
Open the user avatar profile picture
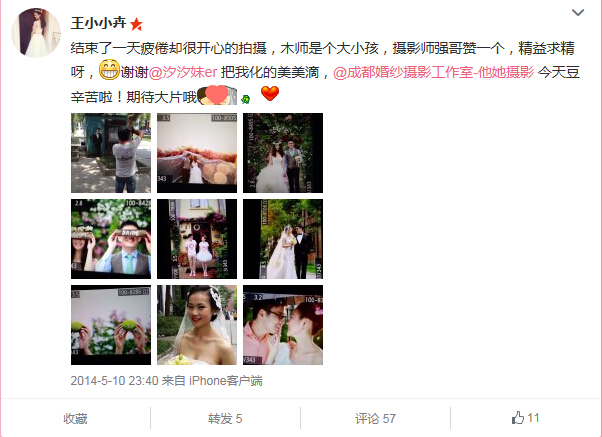pos(36,33)
